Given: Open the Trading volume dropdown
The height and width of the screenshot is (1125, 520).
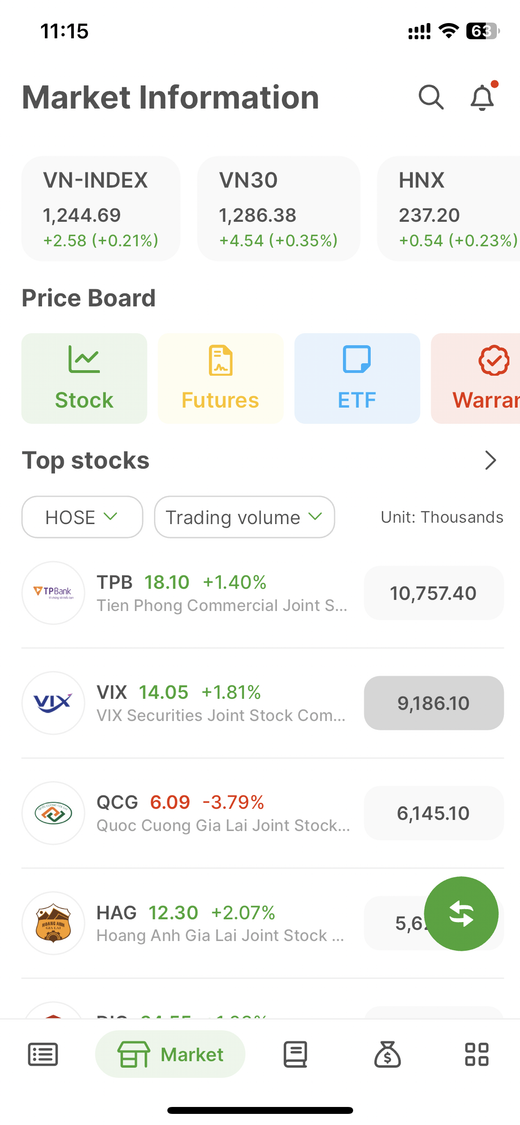Looking at the screenshot, I should [x=245, y=517].
